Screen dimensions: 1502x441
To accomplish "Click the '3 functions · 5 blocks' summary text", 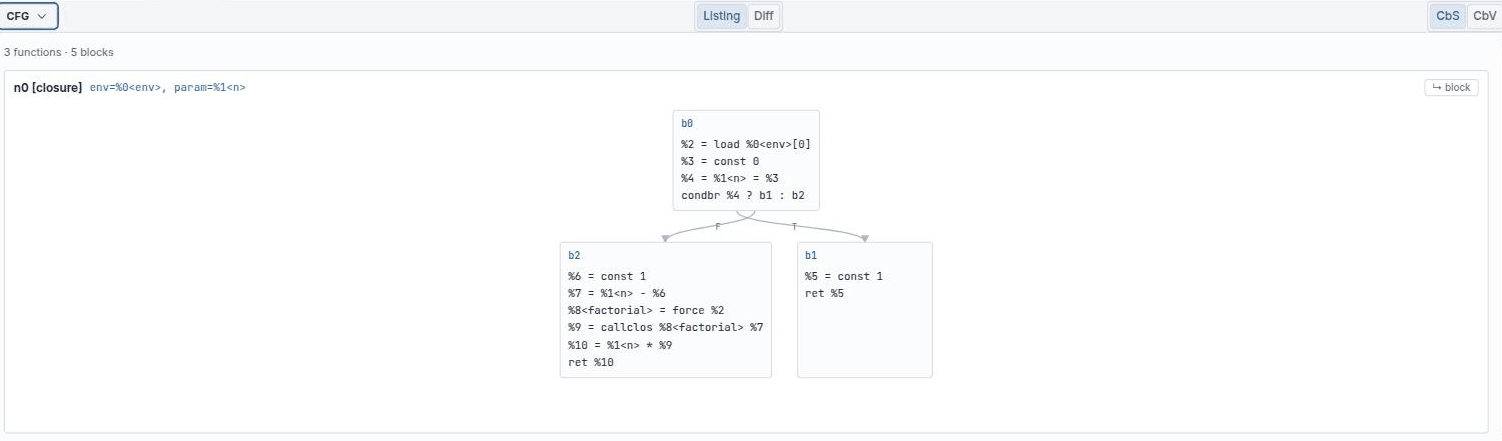I will click(x=59, y=52).
